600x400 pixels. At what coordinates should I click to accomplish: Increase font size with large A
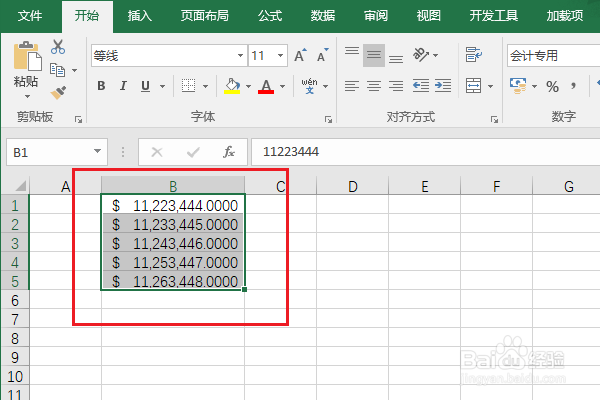pyautogui.click(x=300, y=56)
